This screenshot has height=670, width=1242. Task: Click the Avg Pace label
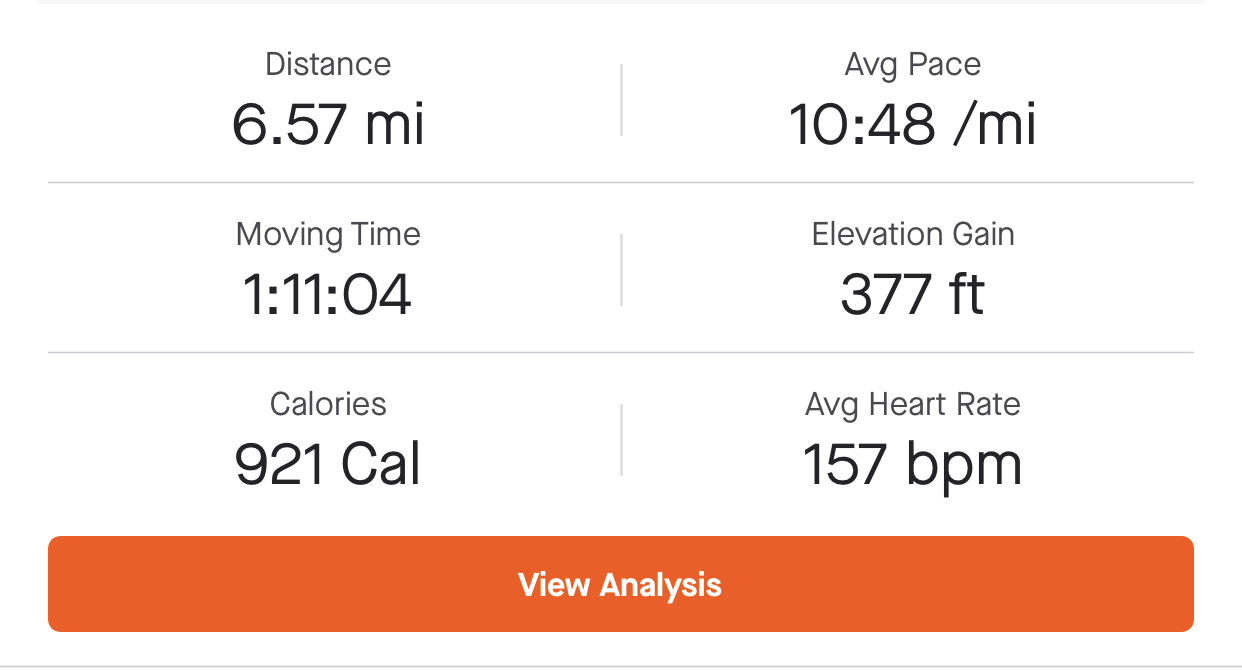click(x=913, y=64)
